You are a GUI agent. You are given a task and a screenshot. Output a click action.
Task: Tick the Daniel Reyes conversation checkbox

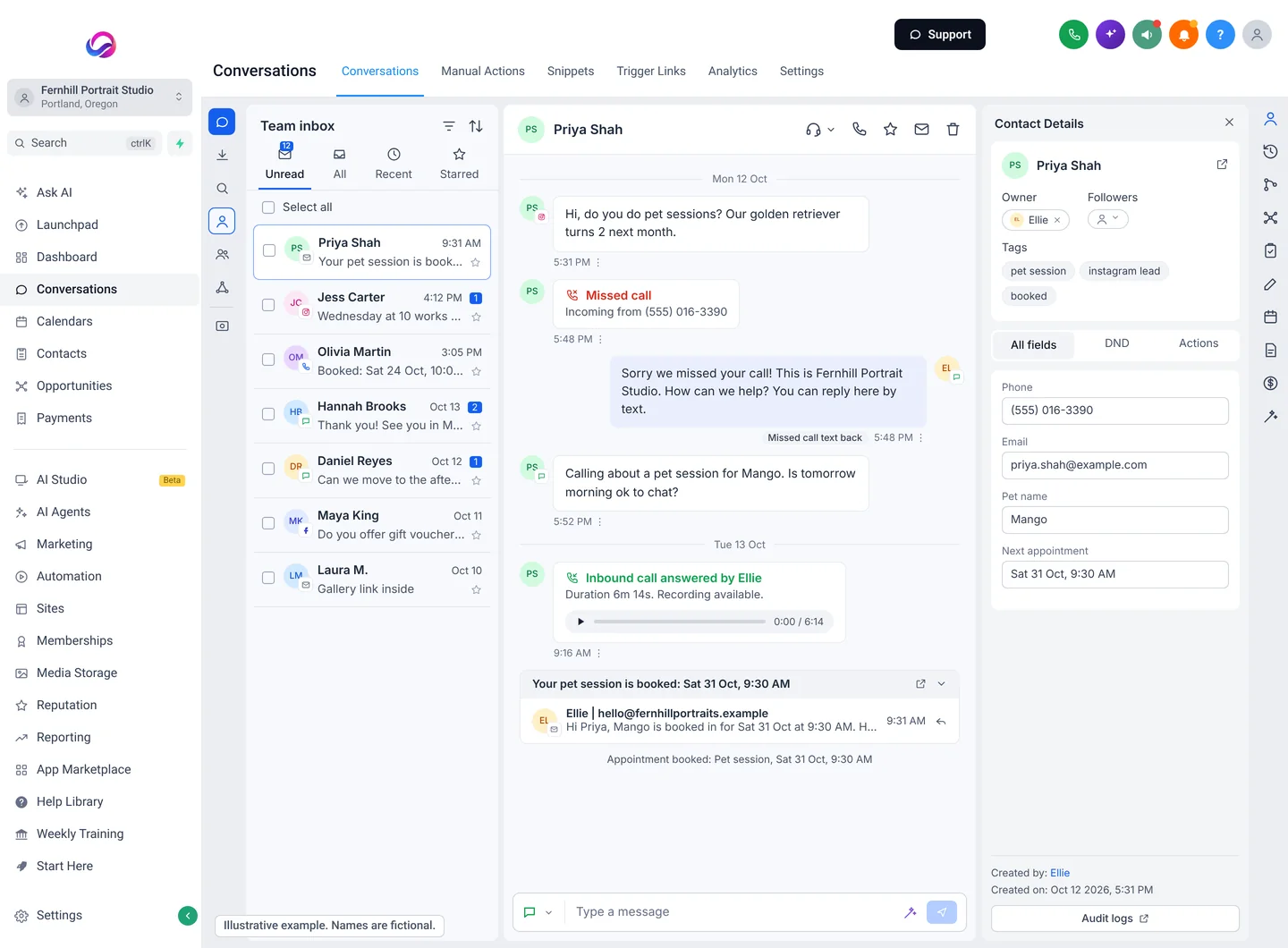tap(267, 469)
